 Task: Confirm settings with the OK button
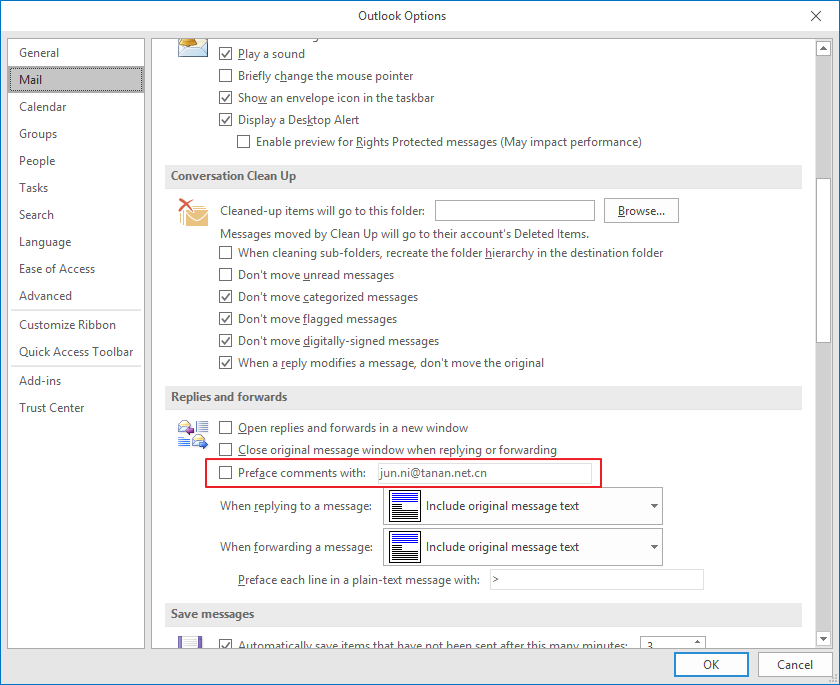click(711, 665)
